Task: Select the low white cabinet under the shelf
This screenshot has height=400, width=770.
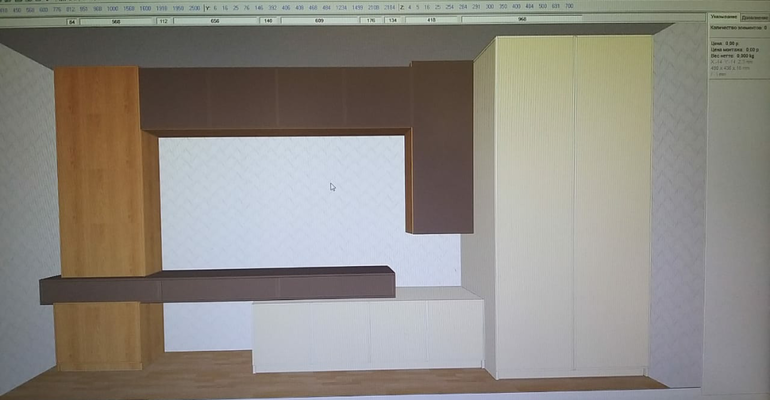Action: pyautogui.click(x=366, y=332)
